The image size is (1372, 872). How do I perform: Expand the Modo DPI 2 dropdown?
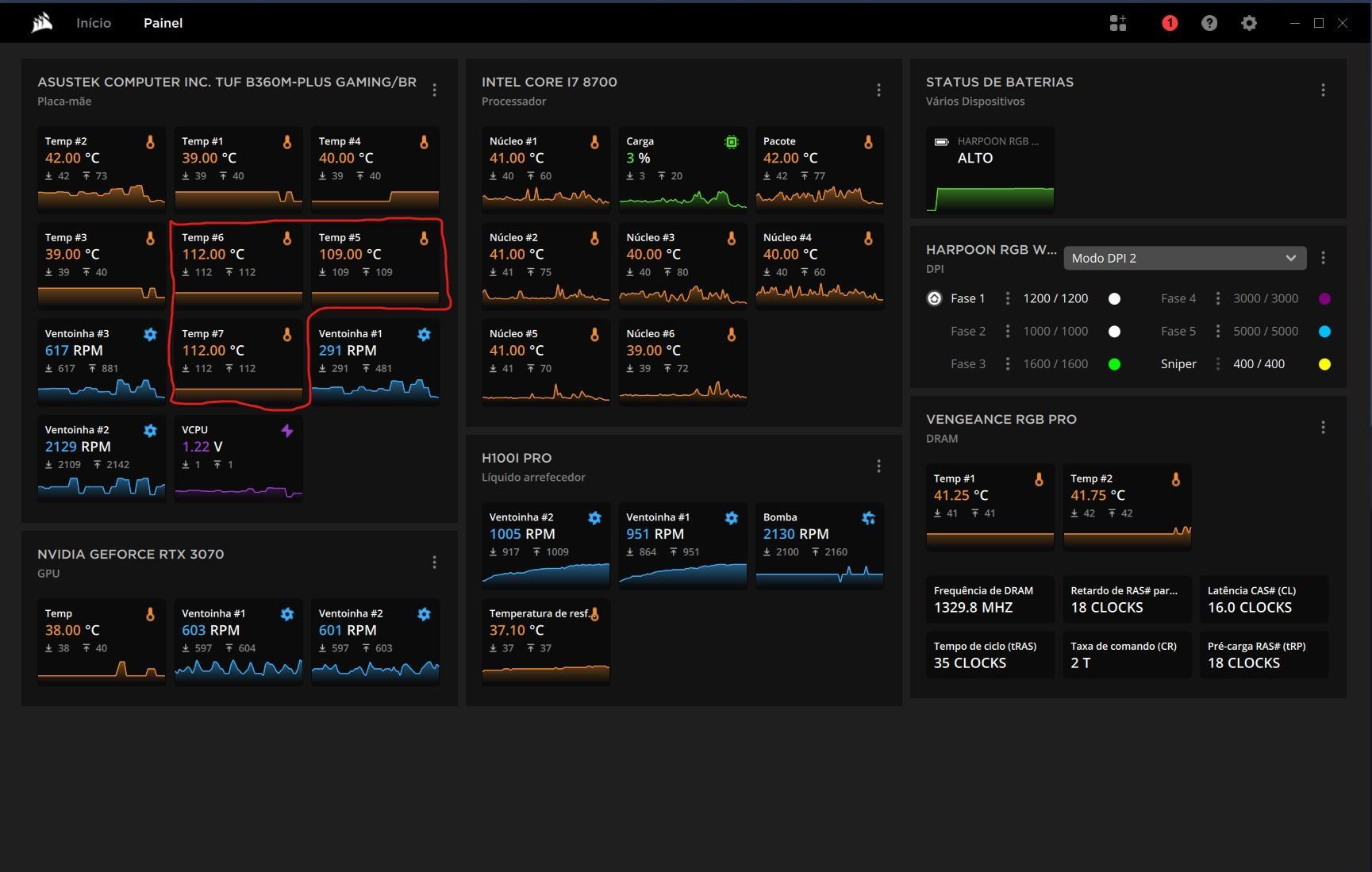[x=1185, y=258]
